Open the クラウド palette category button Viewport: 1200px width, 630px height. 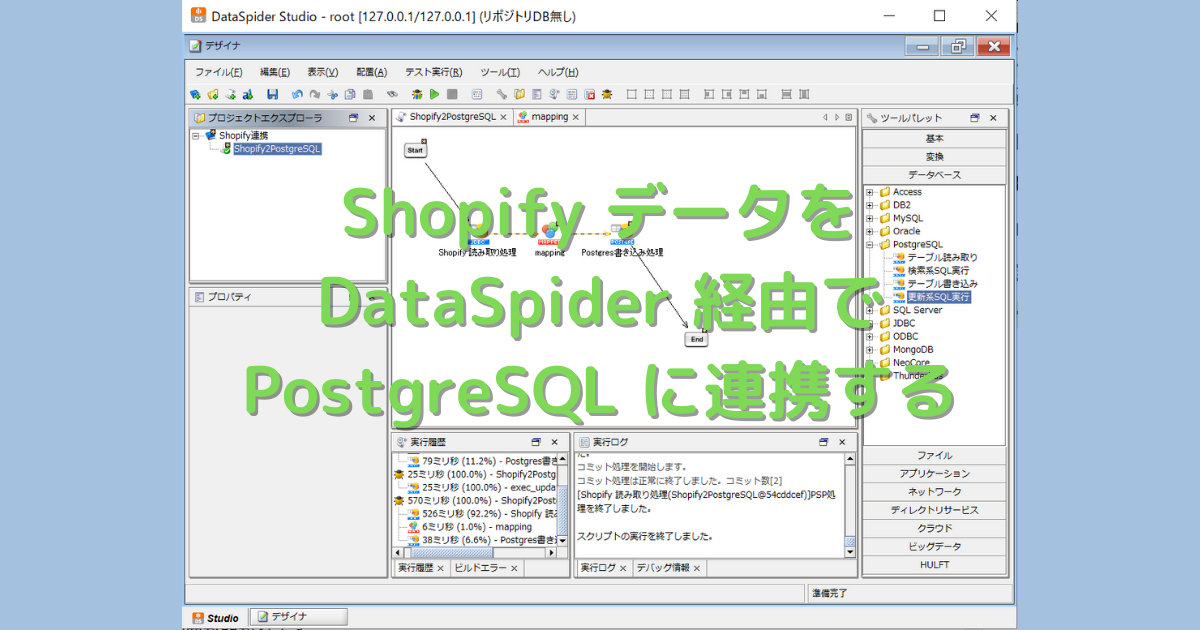pos(935,528)
